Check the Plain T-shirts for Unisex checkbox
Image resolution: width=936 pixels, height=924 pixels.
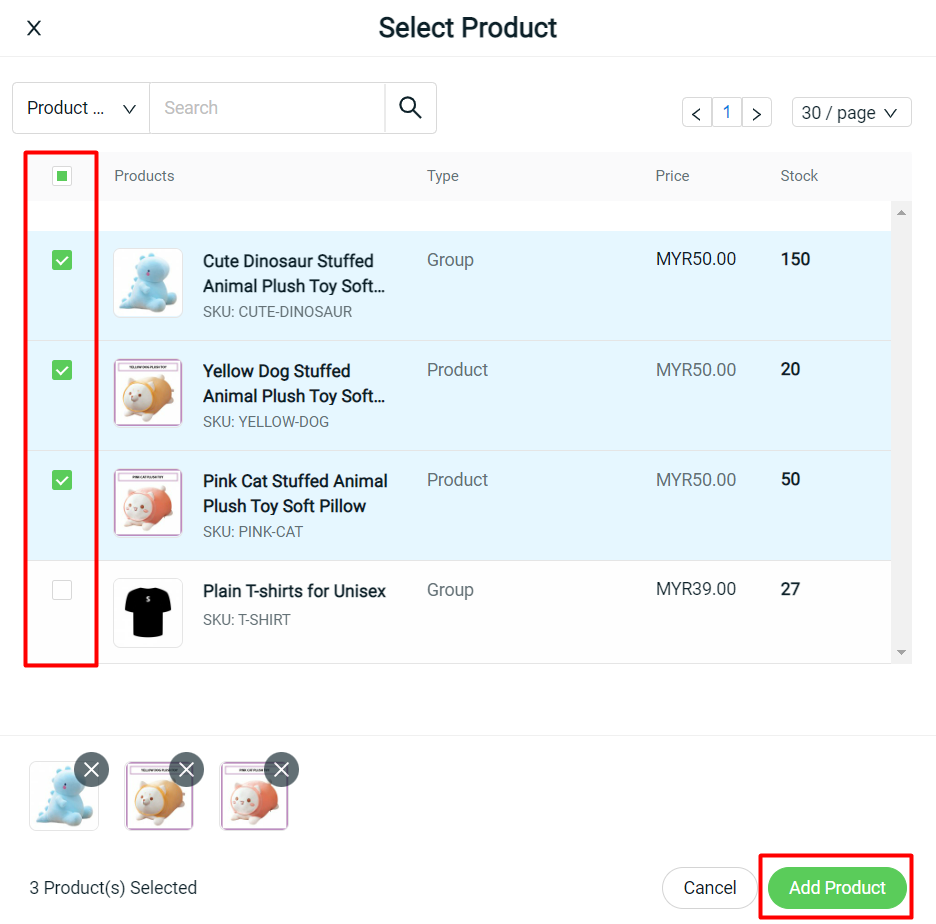[61, 590]
